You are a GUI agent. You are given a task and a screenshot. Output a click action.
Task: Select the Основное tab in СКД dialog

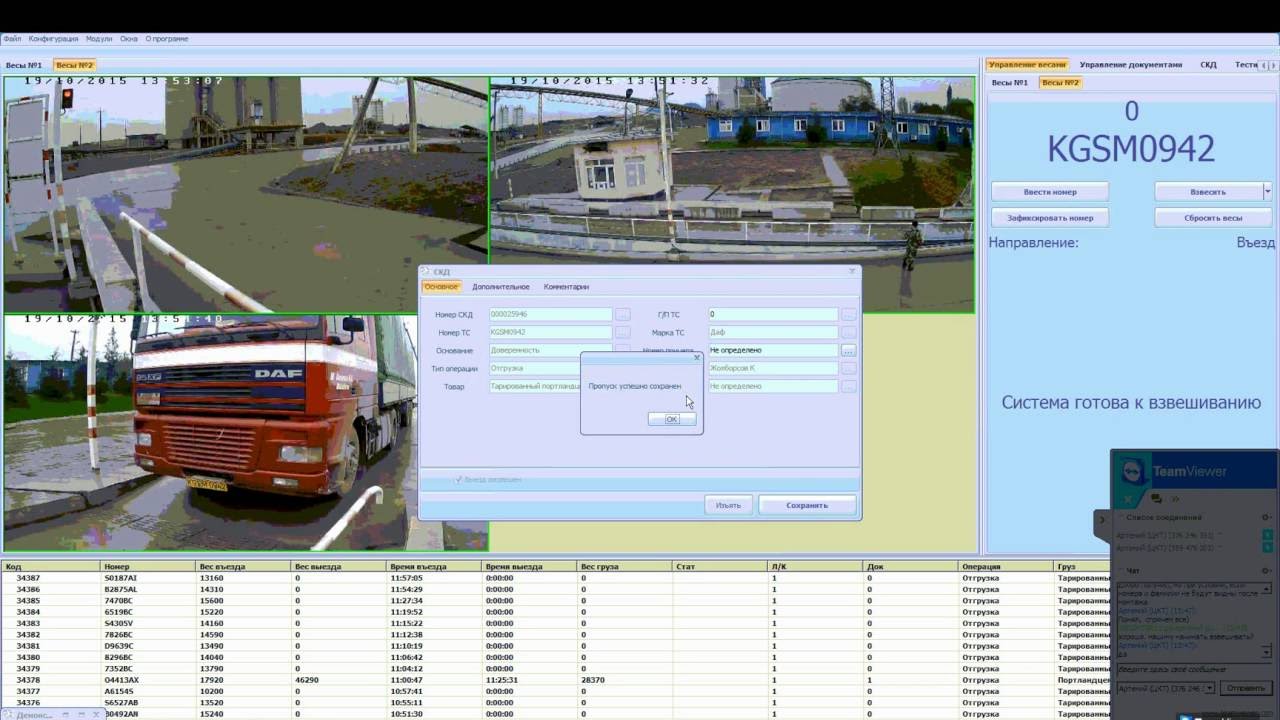coord(441,287)
